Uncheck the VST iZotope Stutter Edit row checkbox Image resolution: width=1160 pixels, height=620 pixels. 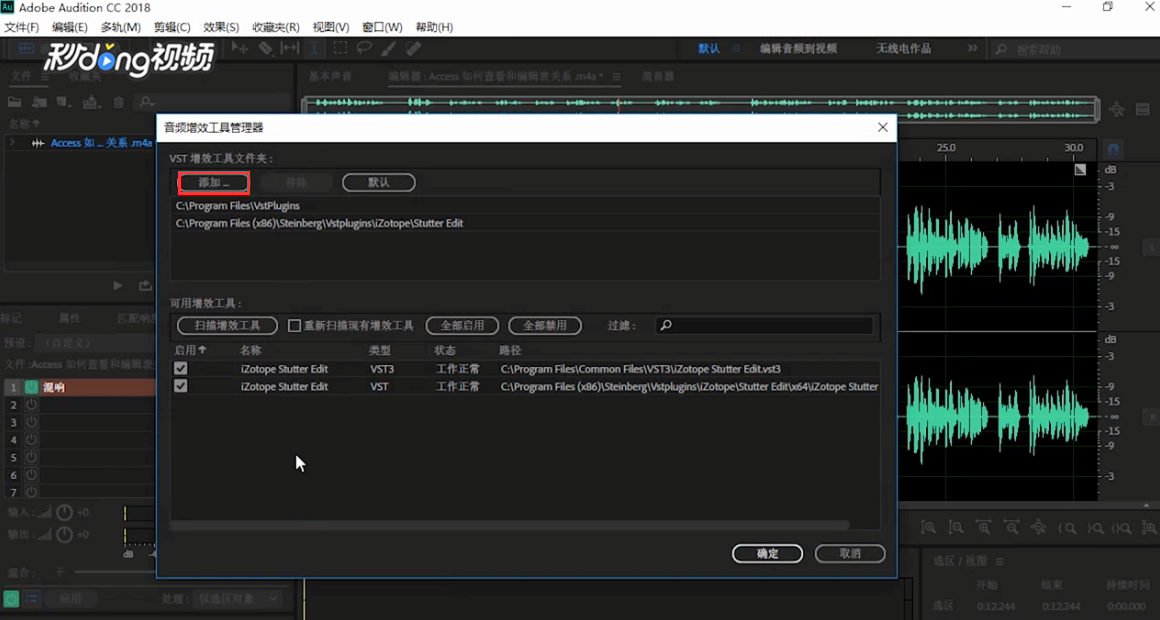tap(181, 386)
